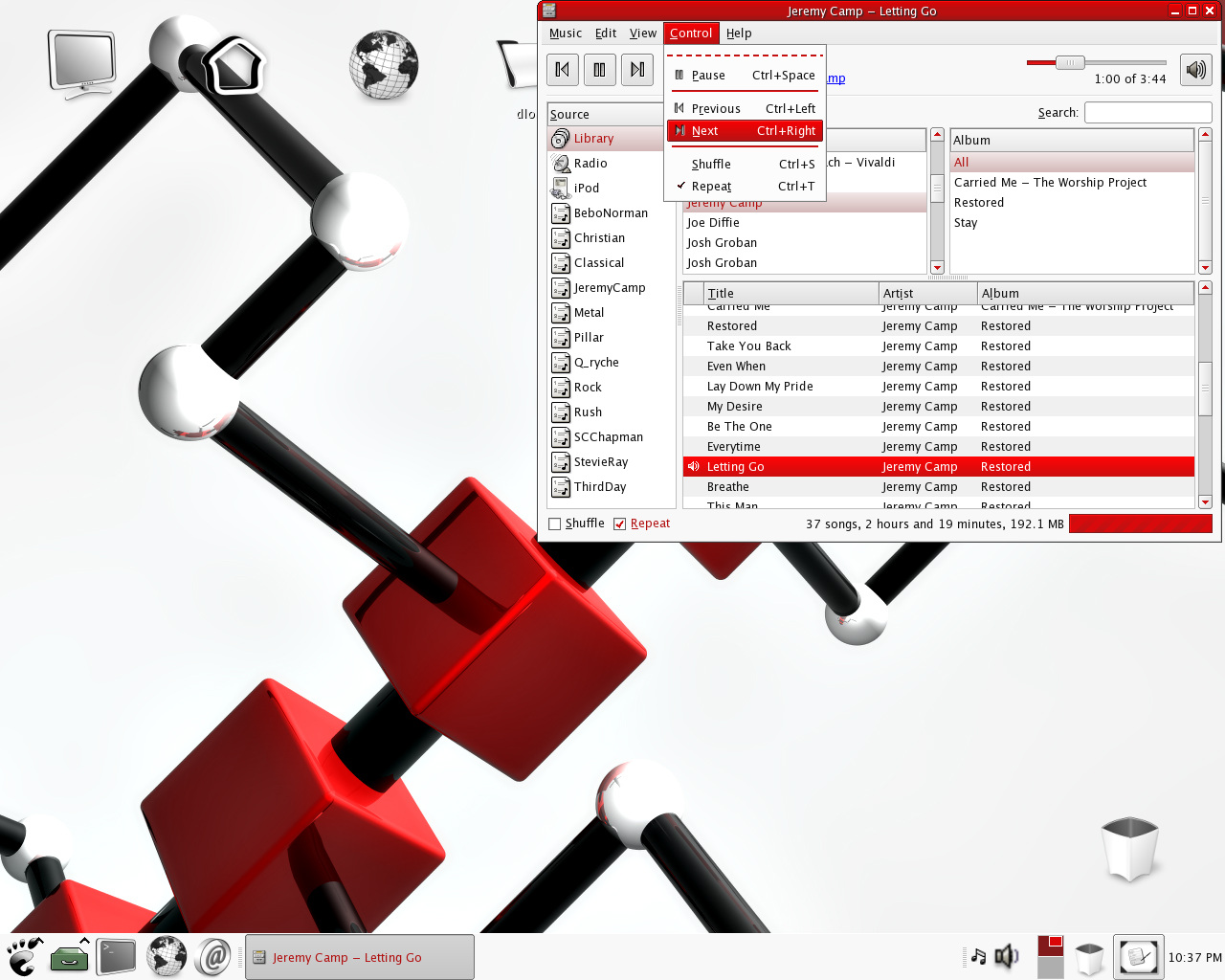The width and height of the screenshot is (1225, 980).
Task: Toggle Shuffle in the Control menu
Action: tap(745, 165)
